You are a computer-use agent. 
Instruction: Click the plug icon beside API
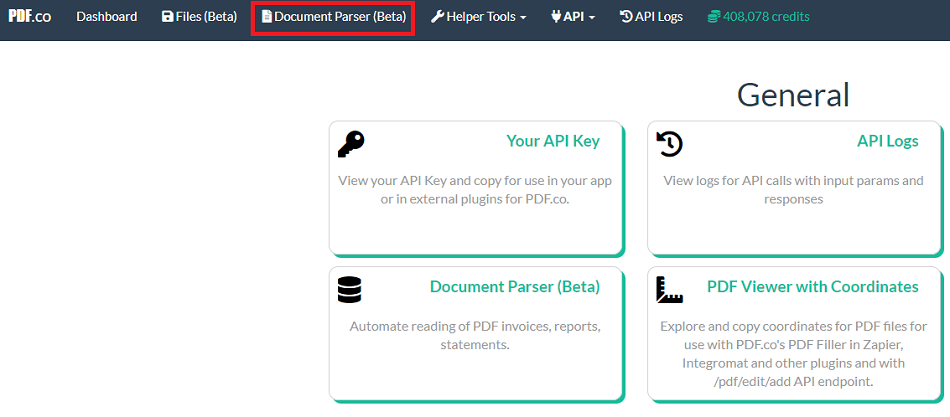click(x=556, y=17)
